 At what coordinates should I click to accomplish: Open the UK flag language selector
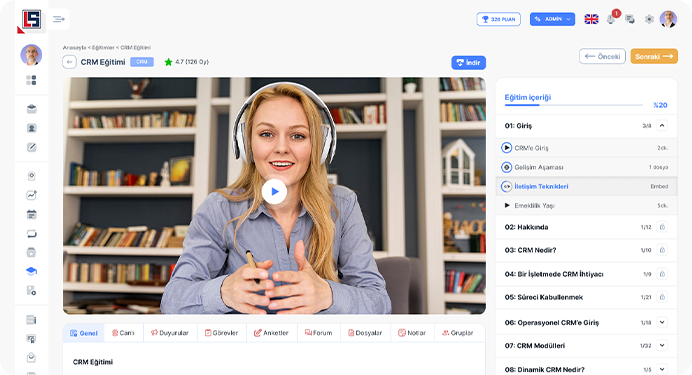click(x=591, y=19)
